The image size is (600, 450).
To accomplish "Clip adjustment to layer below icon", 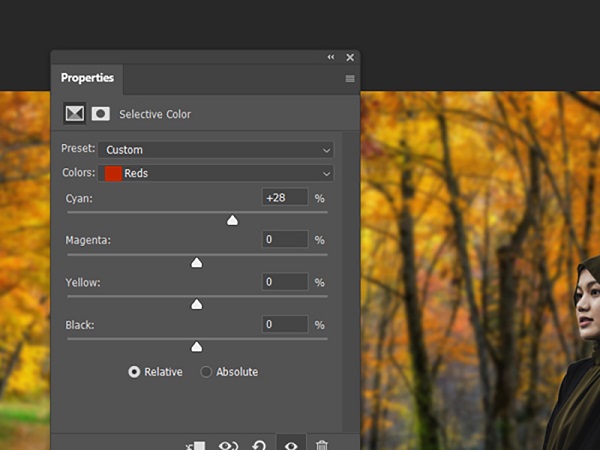I will click(196, 446).
